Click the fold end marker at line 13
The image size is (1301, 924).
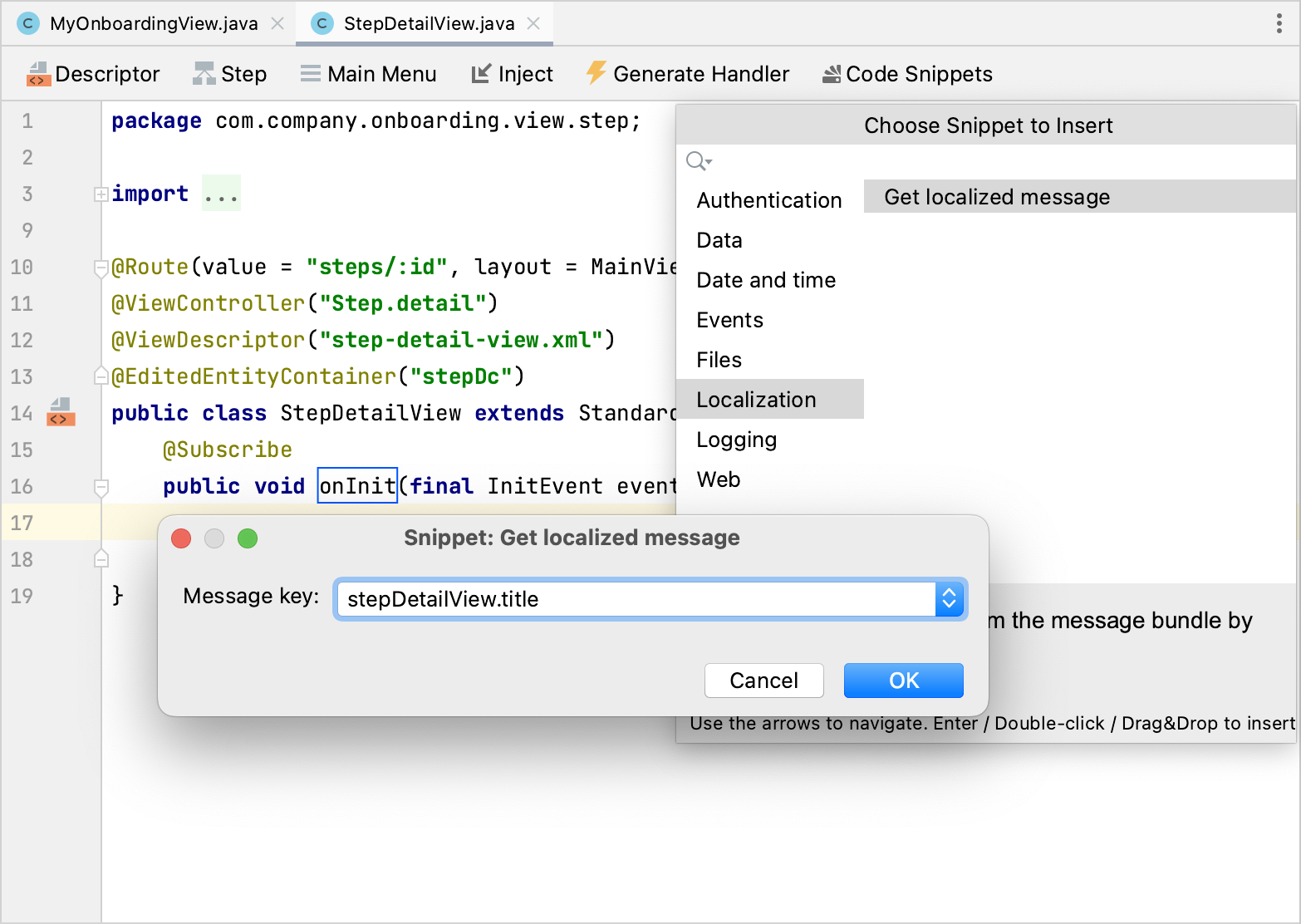101,376
